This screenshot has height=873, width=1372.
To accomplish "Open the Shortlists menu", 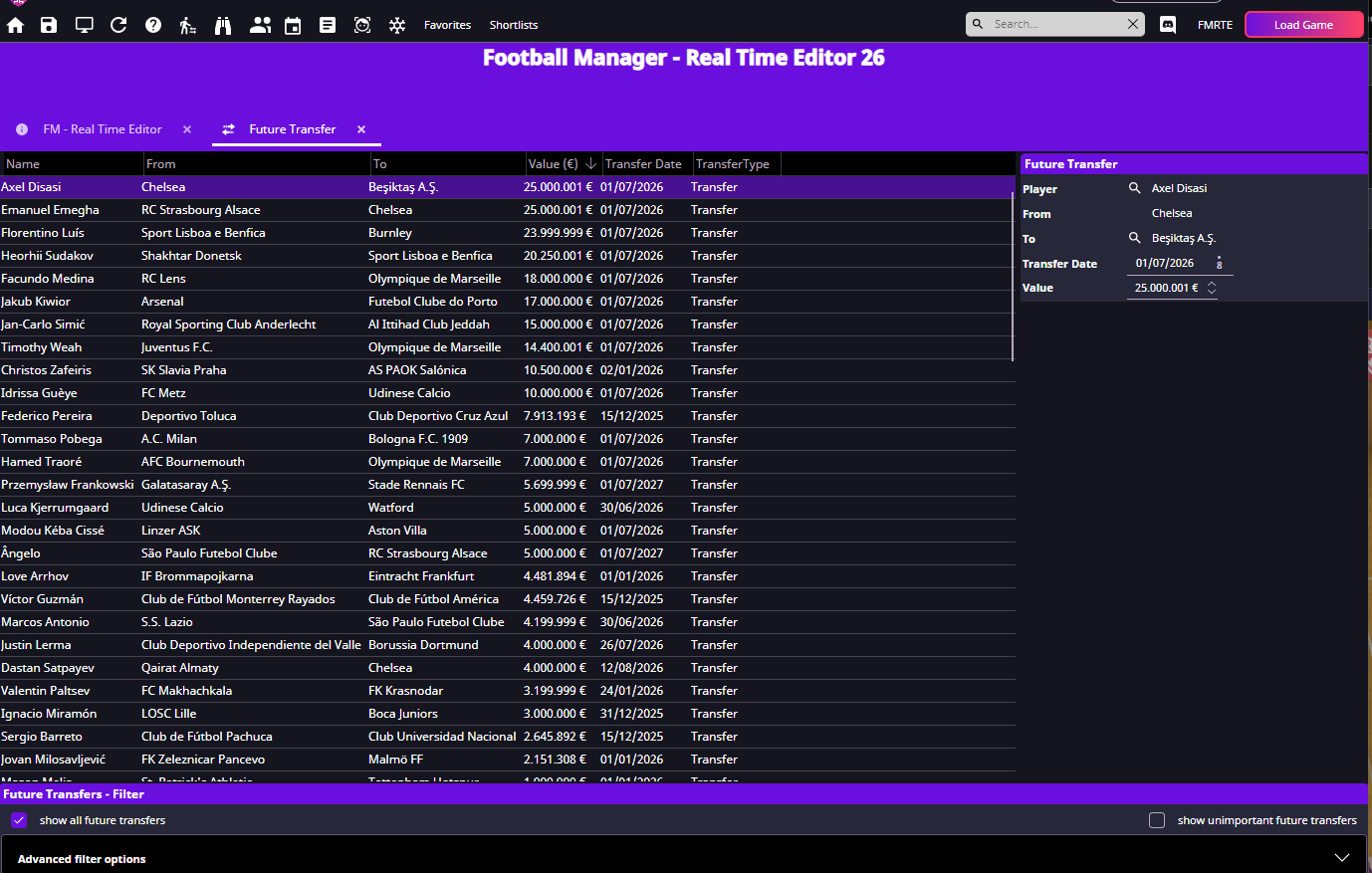I will (514, 25).
